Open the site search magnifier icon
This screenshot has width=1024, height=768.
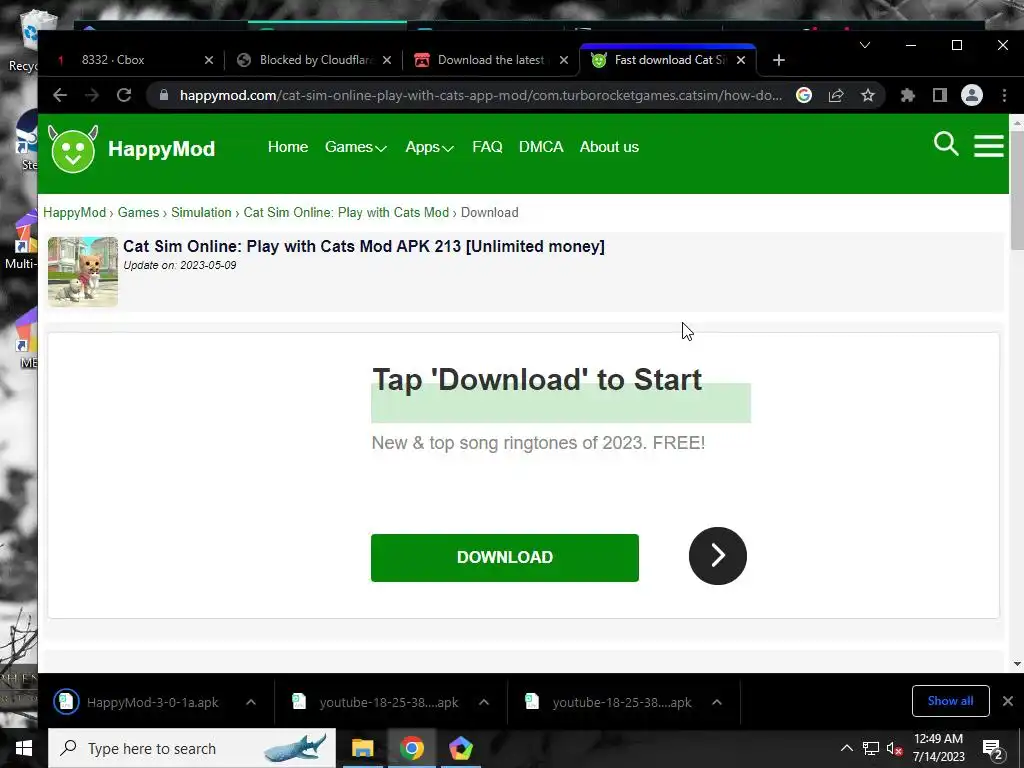tap(946, 144)
